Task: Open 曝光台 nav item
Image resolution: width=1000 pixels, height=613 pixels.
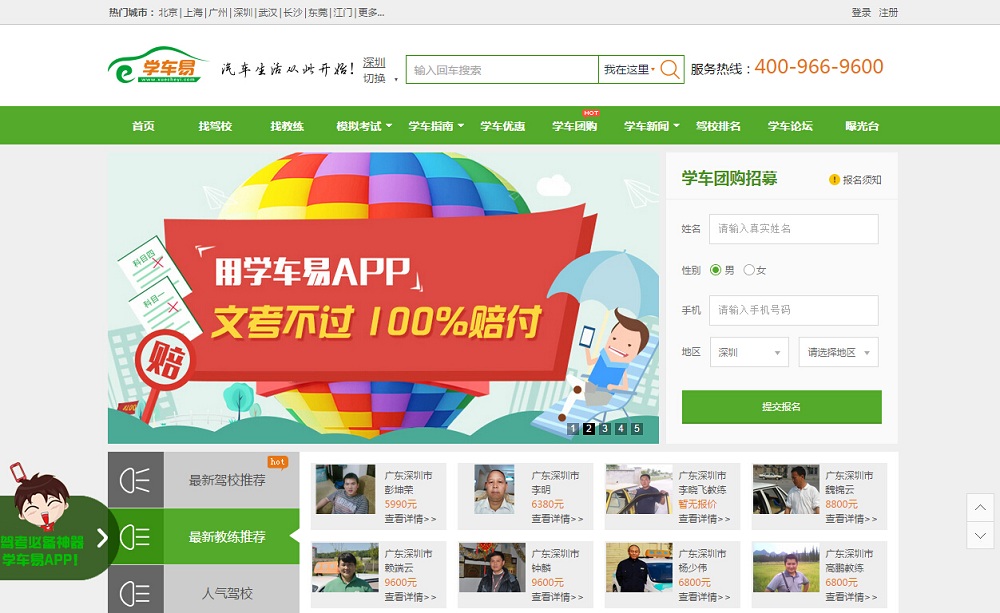Action: pos(862,126)
